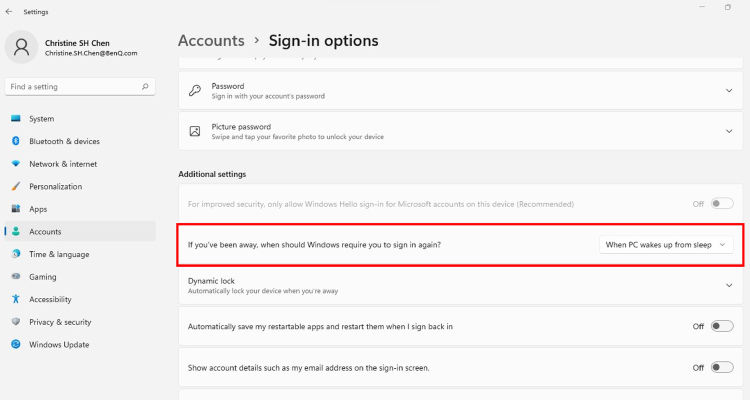Go to Privacy & security page
This screenshot has width=750, height=400.
pyautogui.click(x=60, y=322)
